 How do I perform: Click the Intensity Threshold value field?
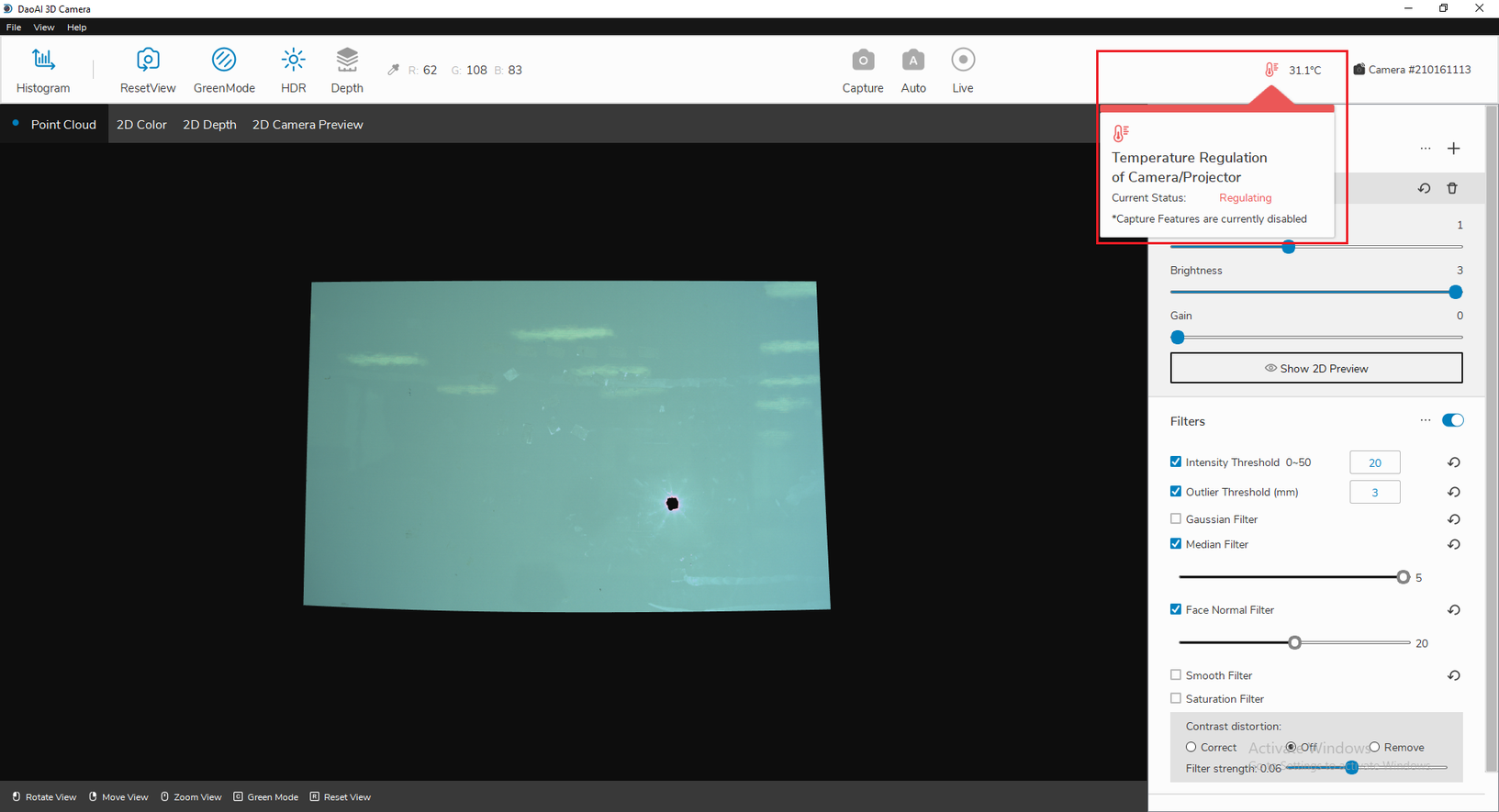[1374, 462]
